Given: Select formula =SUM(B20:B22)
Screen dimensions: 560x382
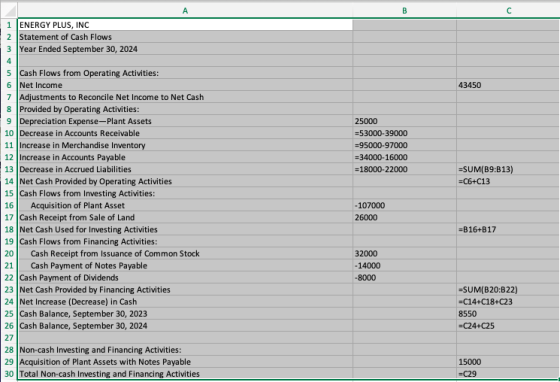Looking at the screenshot, I should [x=508, y=290].
